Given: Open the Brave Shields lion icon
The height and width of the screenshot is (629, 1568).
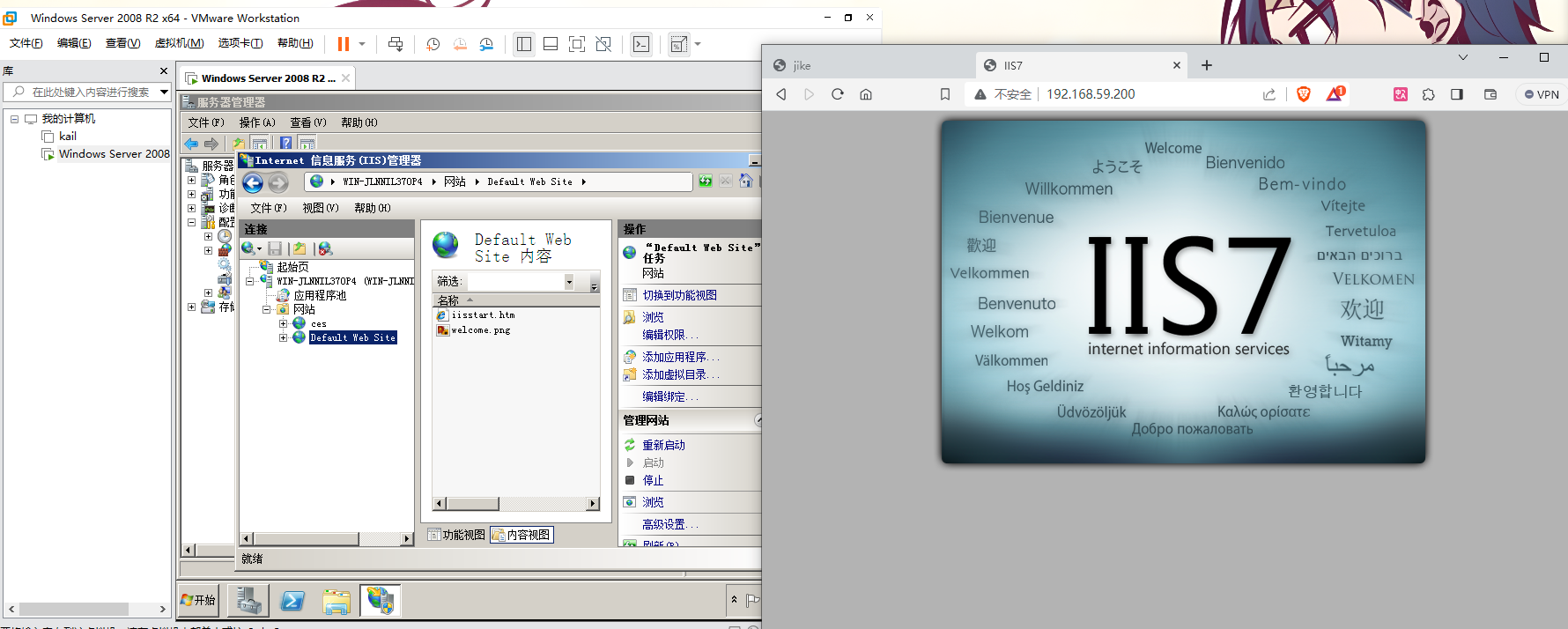Looking at the screenshot, I should [x=1304, y=94].
